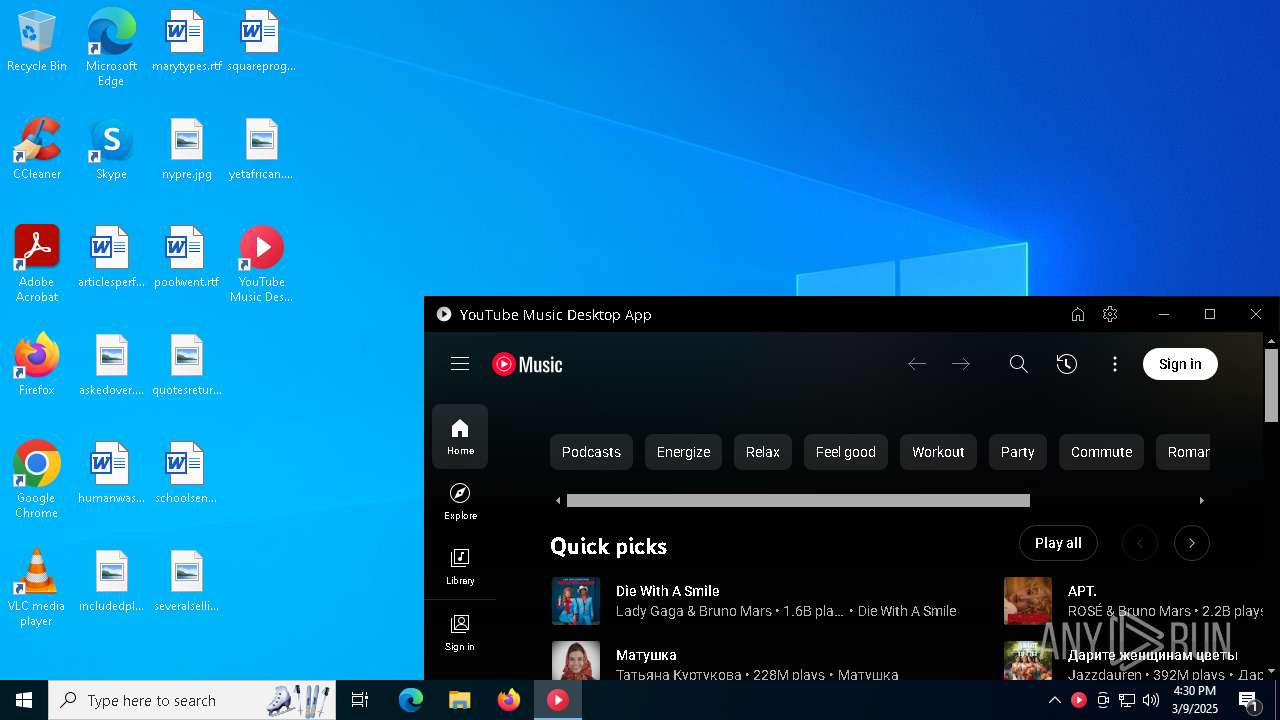The image size is (1280, 720).
Task: Select the Commute chip
Action: 1101,452
